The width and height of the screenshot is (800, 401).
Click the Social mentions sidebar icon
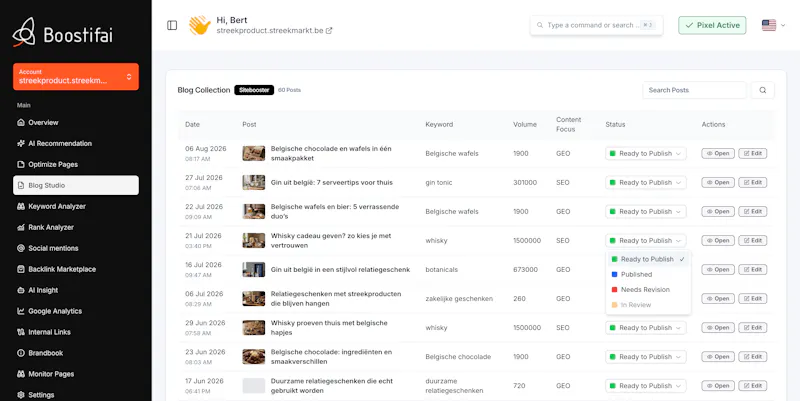pos(21,248)
